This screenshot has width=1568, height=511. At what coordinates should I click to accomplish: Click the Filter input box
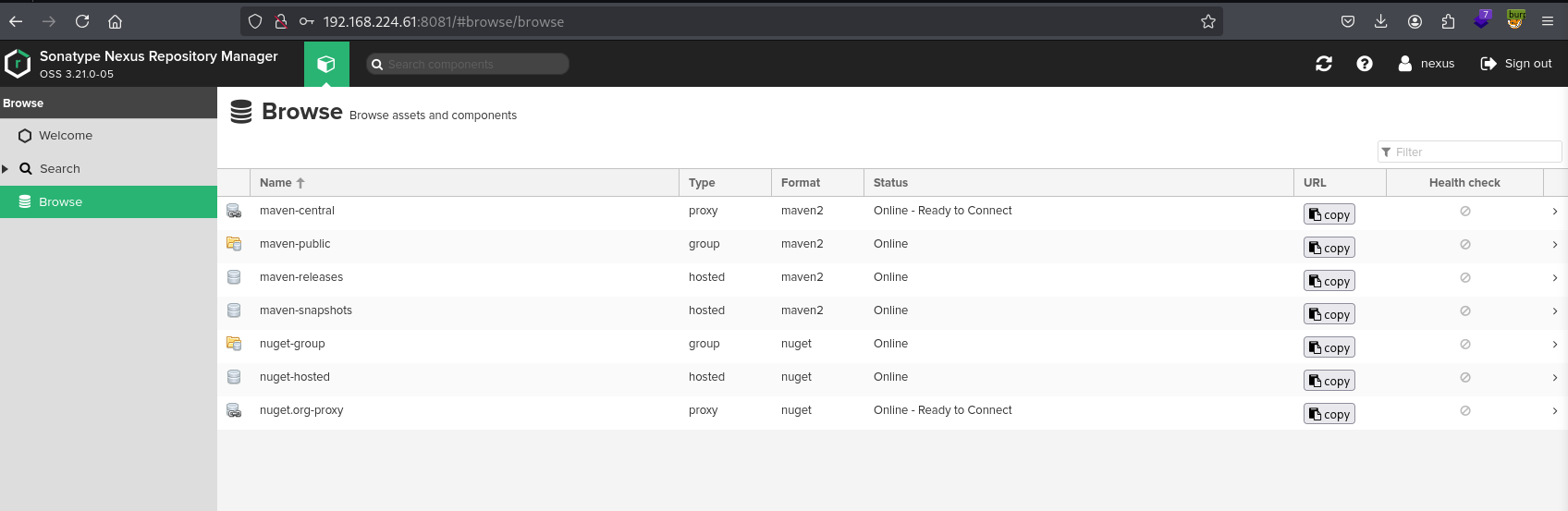pyautogui.click(x=1470, y=152)
